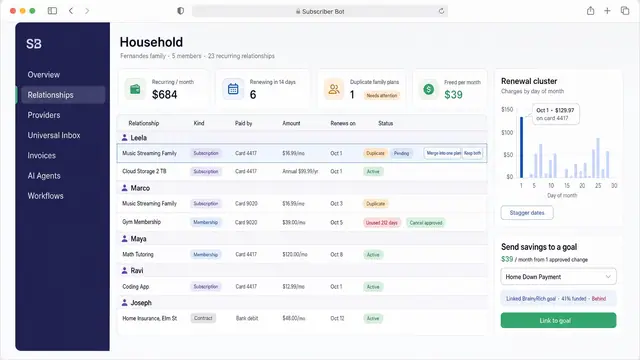
Task: Click the dollar icon on Freed card
Action: pyautogui.click(x=429, y=89)
